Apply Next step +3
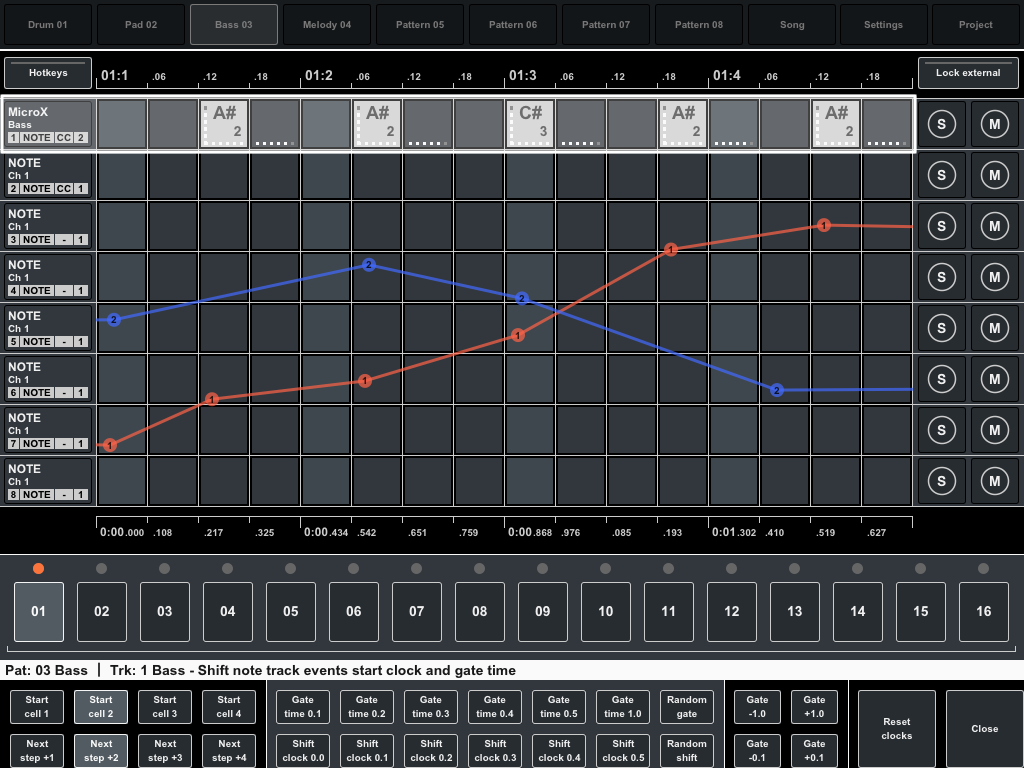 pyautogui.click(x=164, y=751)
